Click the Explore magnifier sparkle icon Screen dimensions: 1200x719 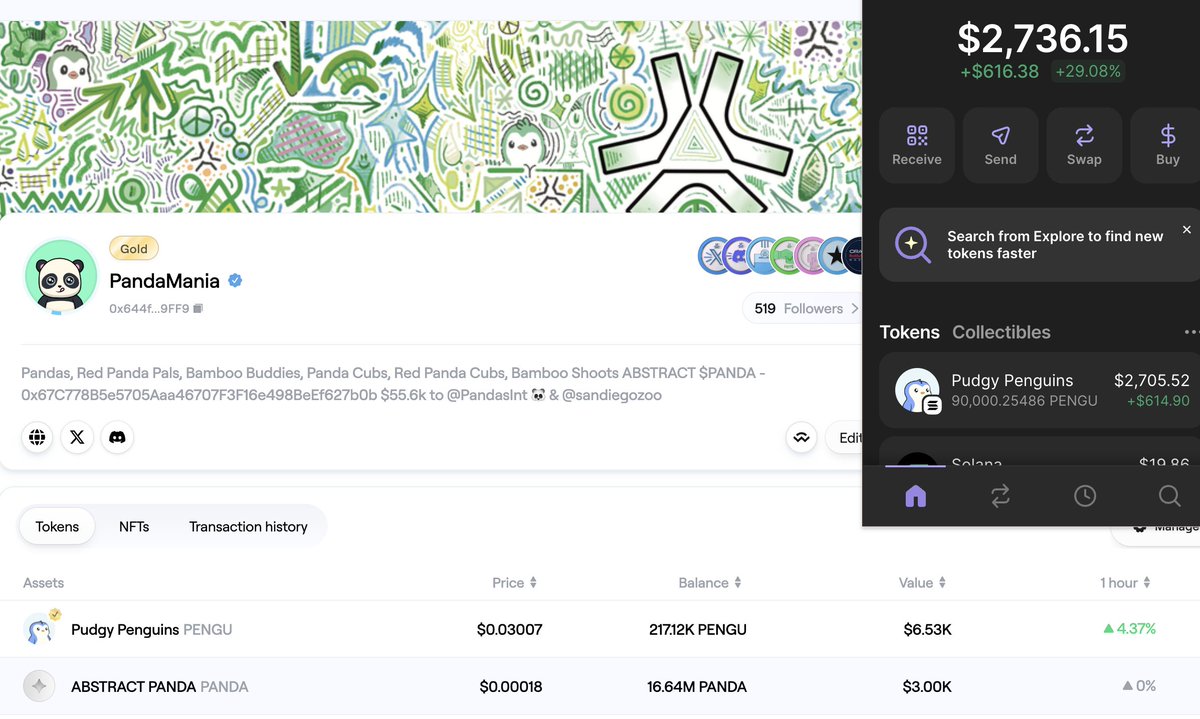[912, 245]
